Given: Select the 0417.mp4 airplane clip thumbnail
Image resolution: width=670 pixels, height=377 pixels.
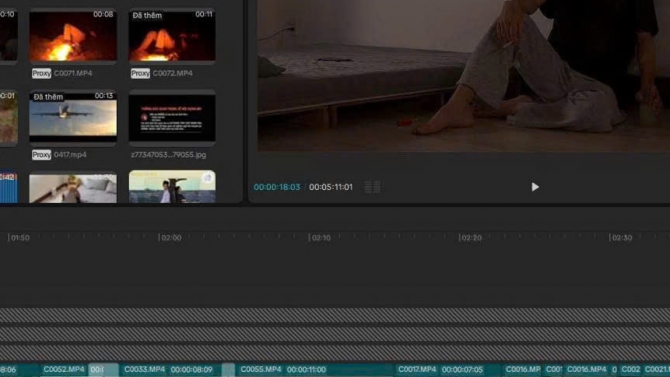Looking at the screenshot, I should (x=73, y=117).
